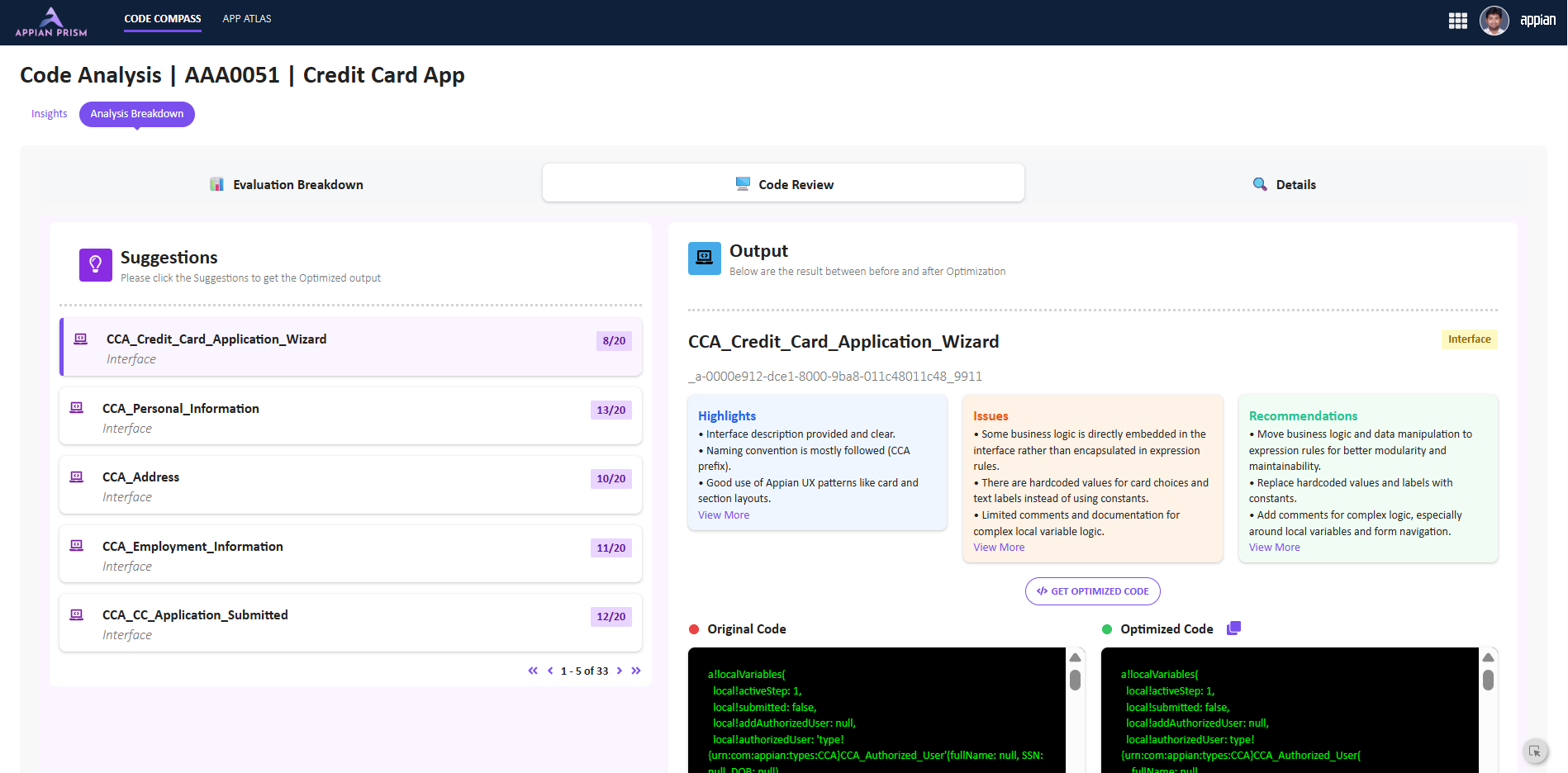
Task: Go to the next suggestions page
Action: pyautogui.click(x=620, y=671)
